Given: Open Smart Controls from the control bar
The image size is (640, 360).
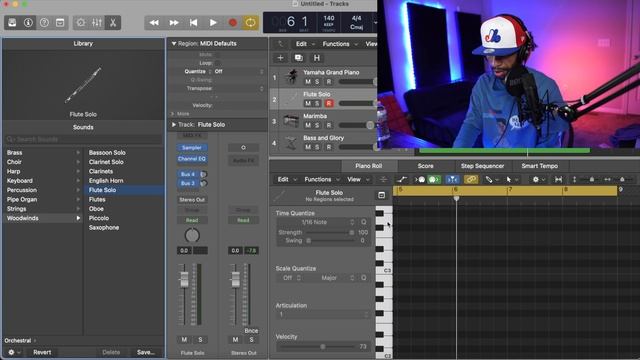Looking at the screenshot, I should [81, 22].
